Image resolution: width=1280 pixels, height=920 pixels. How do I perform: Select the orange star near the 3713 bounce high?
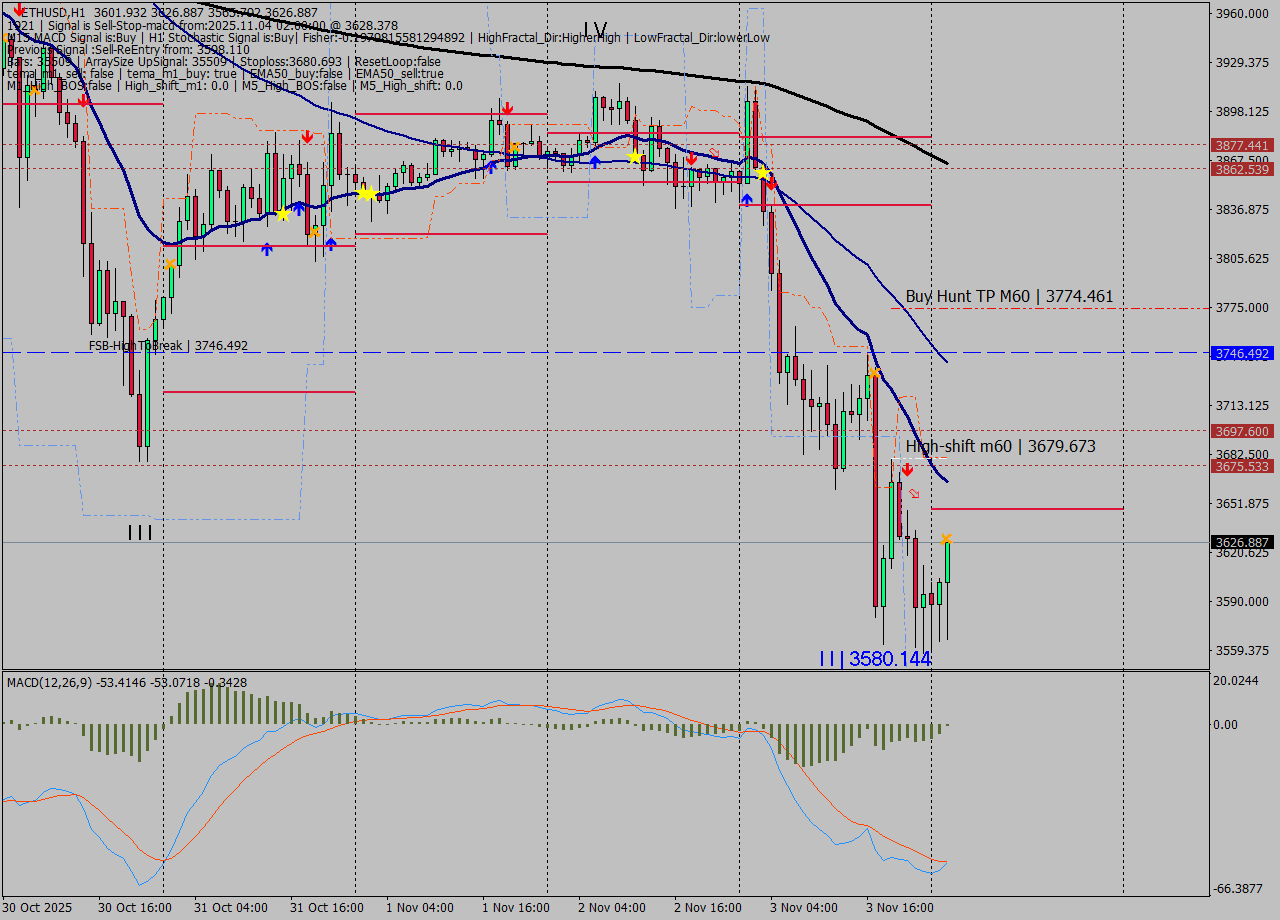click(874, 373)
